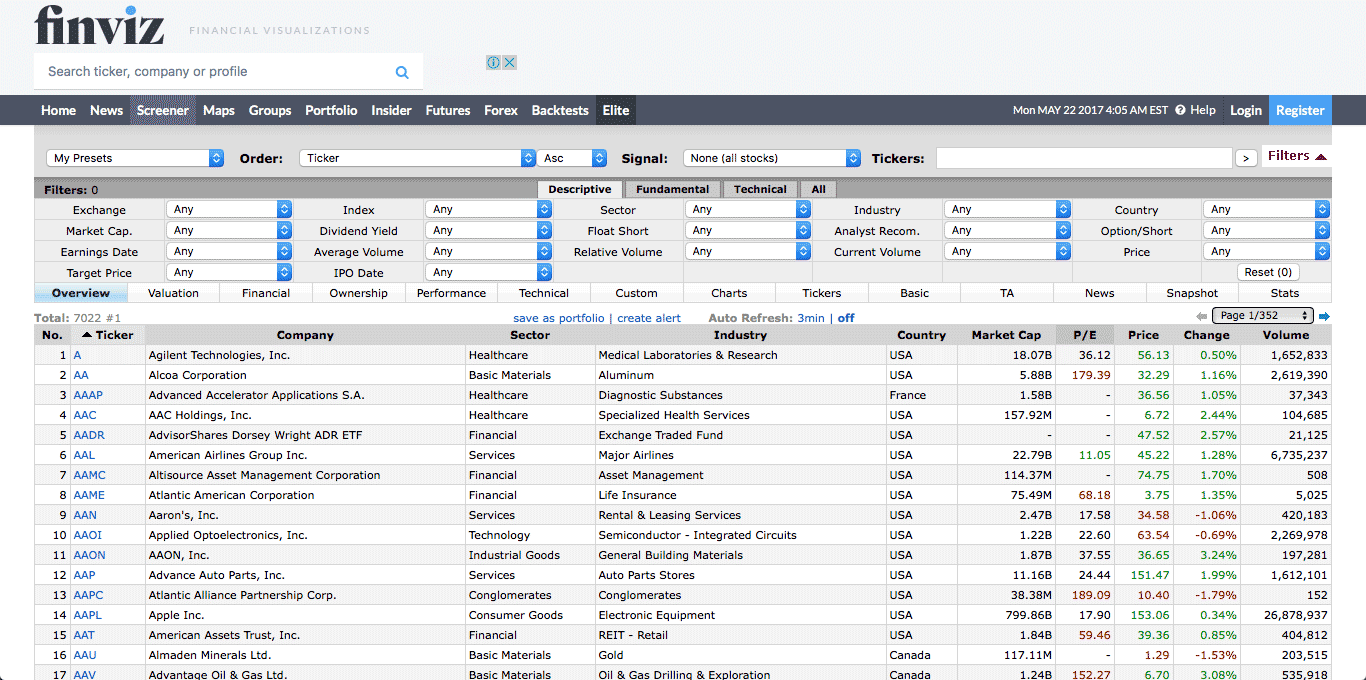The width and height of the screenshot is (1366, 680).
Task: Collapse the Filters triangle button
Action: coord(1297,156)
